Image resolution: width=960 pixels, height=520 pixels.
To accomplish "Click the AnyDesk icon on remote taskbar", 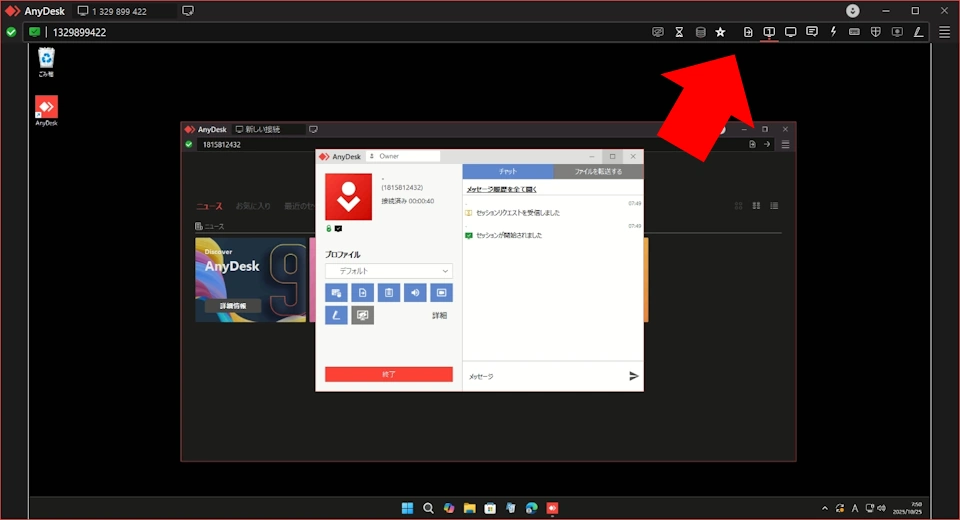I will pyautogui.click(x=552, y=508).
